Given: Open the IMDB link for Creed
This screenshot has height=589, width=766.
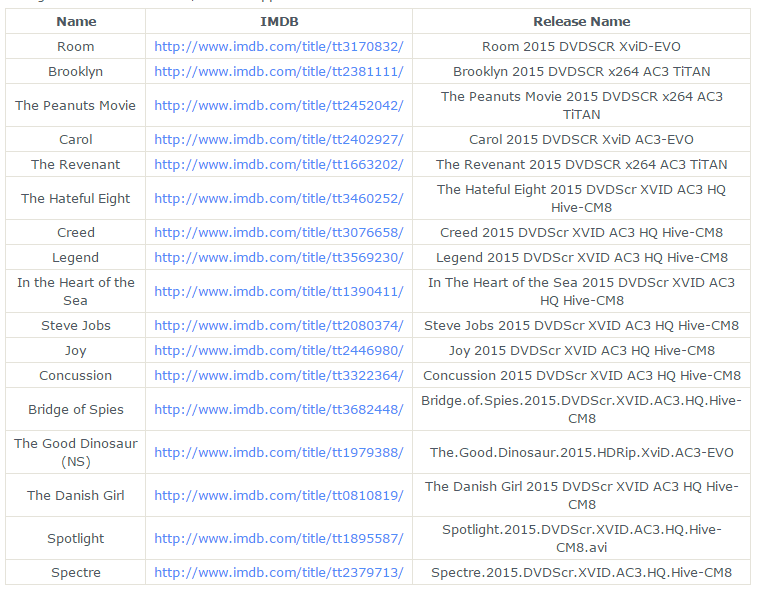Looking at the screenshot, I should click(x=279, y=232).
